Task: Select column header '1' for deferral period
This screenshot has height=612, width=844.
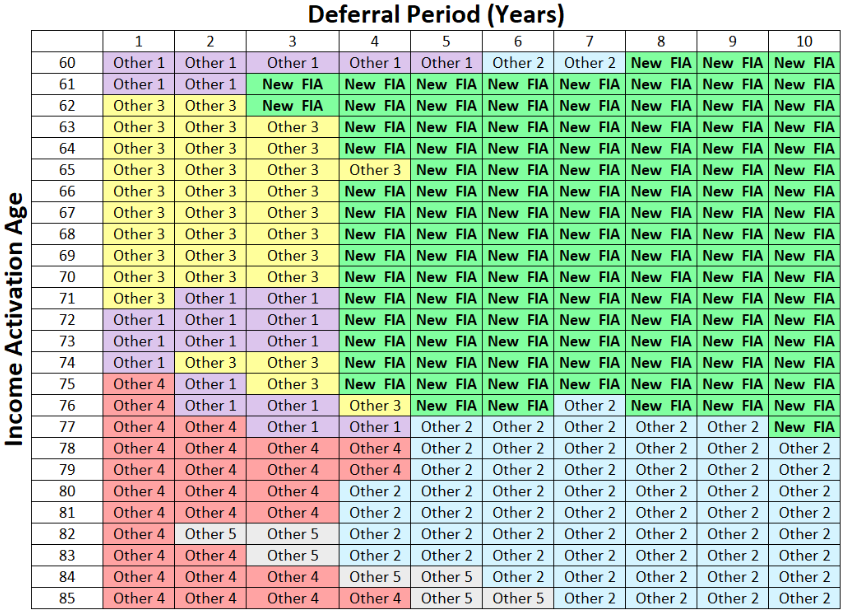Action: coord(139,41)
